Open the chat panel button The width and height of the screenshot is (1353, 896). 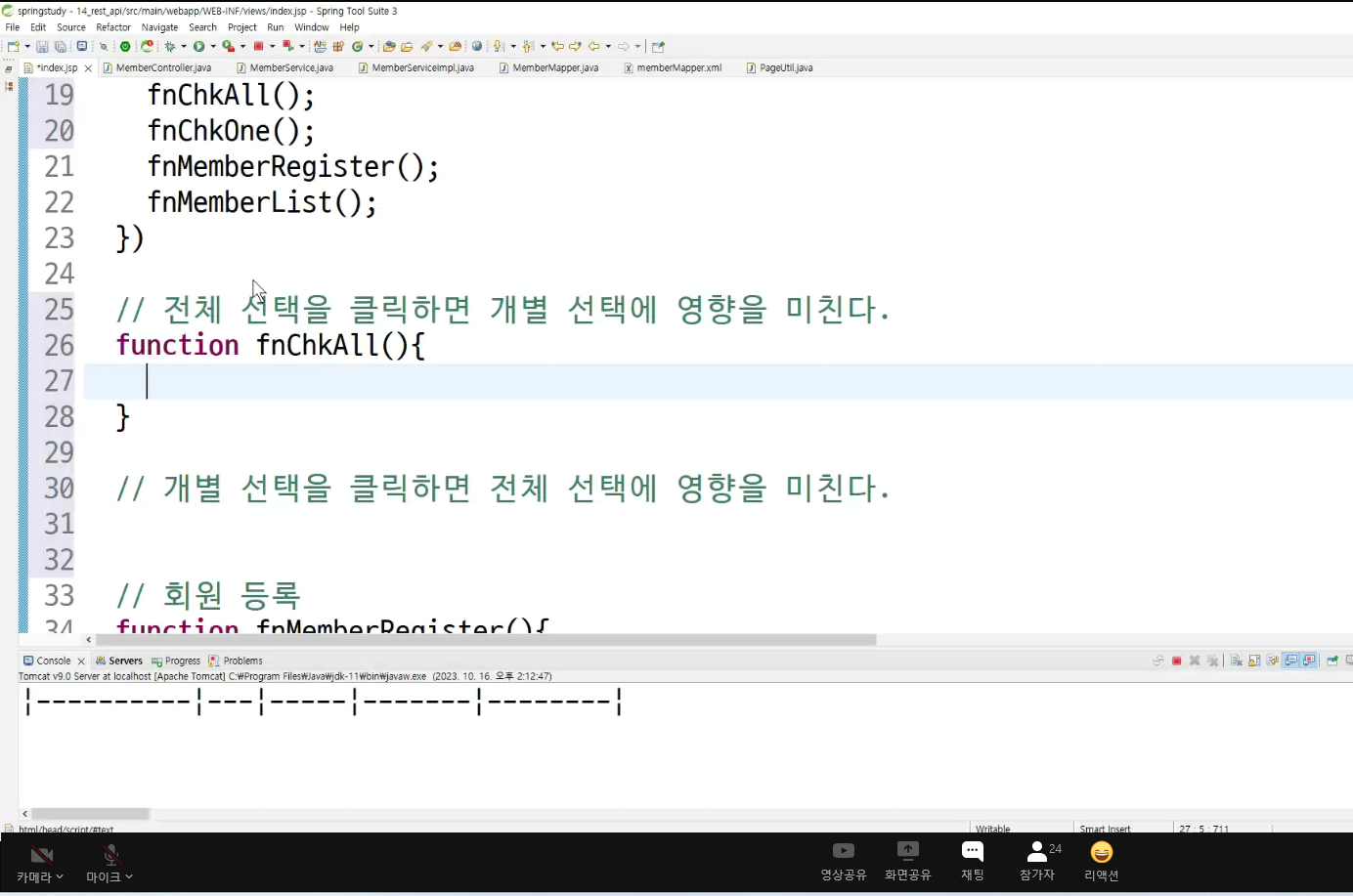pyautogui.click(x=973, y=862)
